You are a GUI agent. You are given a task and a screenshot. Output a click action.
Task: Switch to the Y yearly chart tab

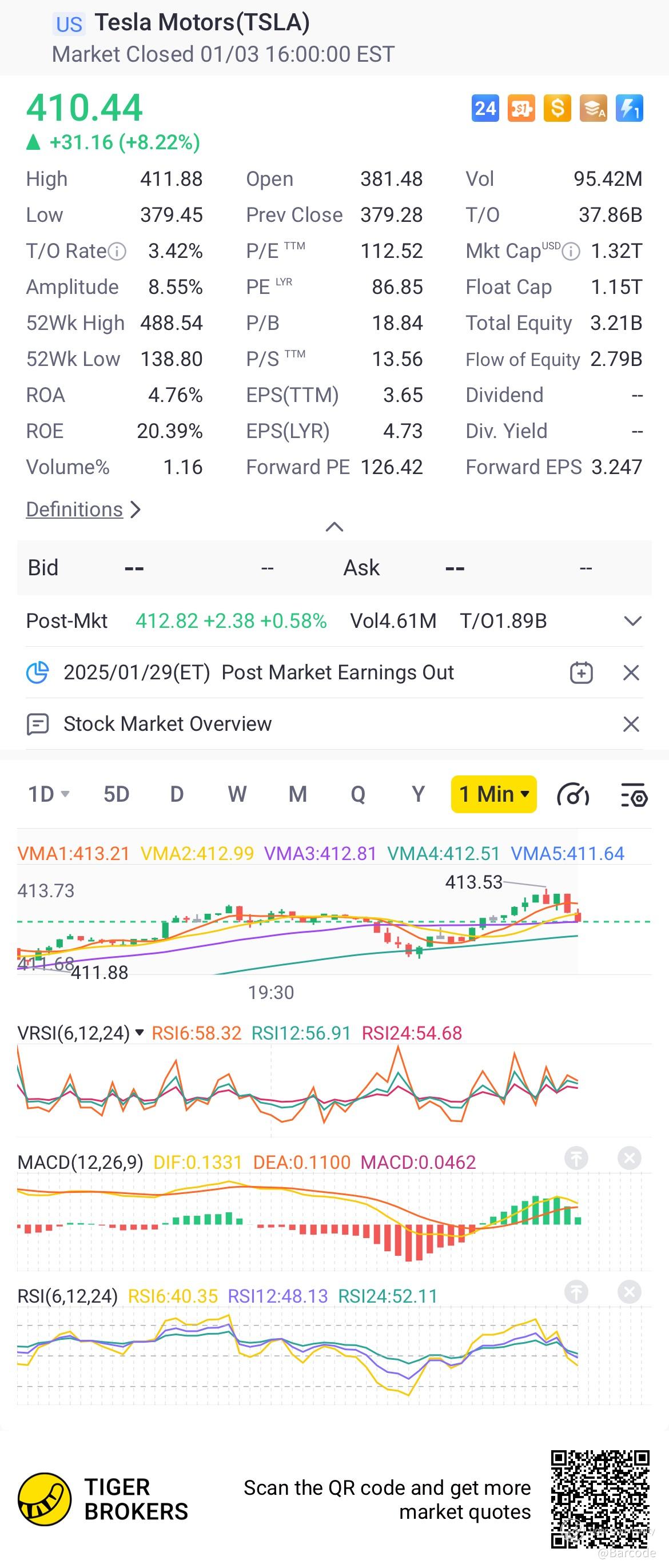418,794
